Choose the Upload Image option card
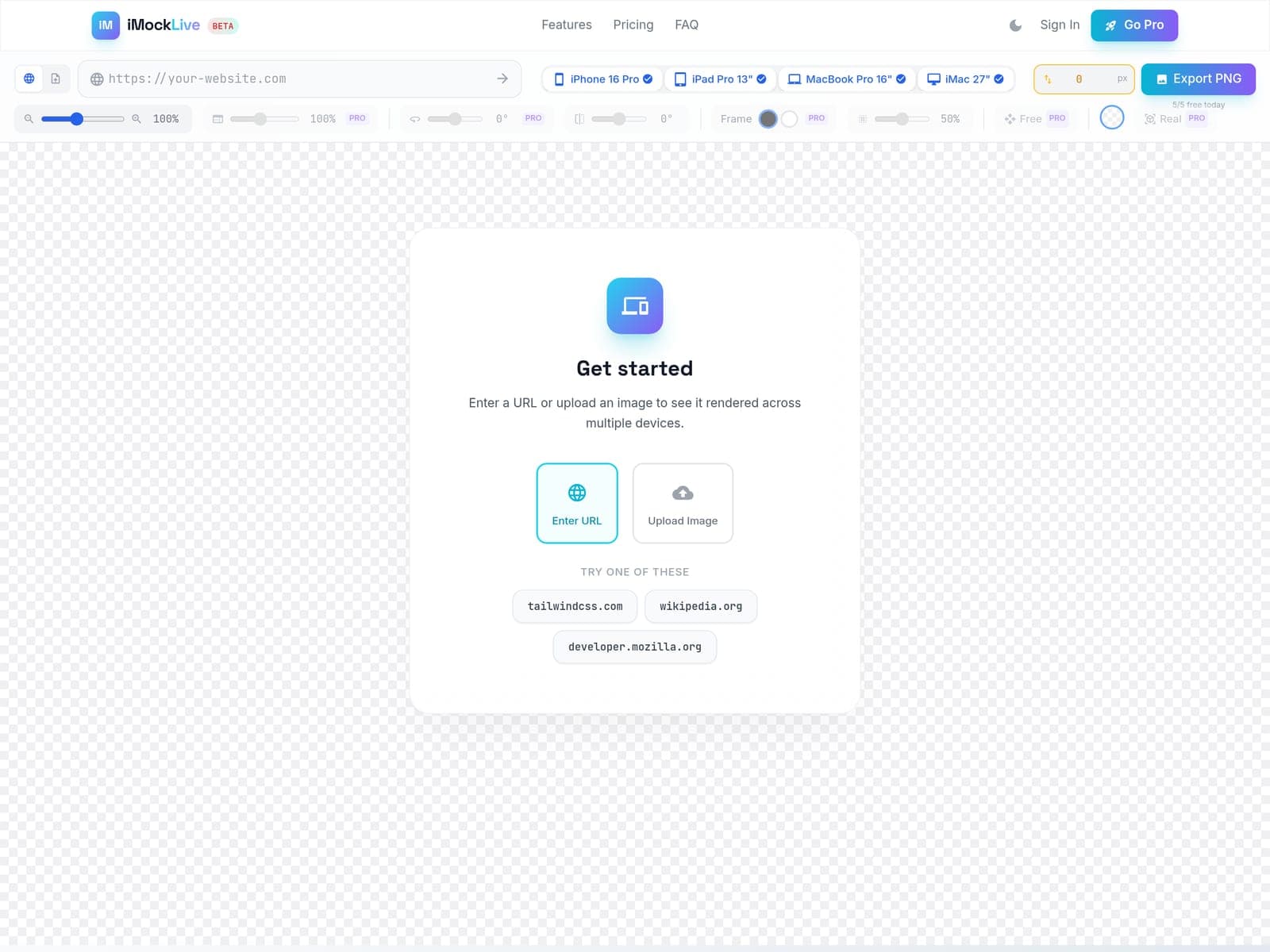 pos(683,503)
